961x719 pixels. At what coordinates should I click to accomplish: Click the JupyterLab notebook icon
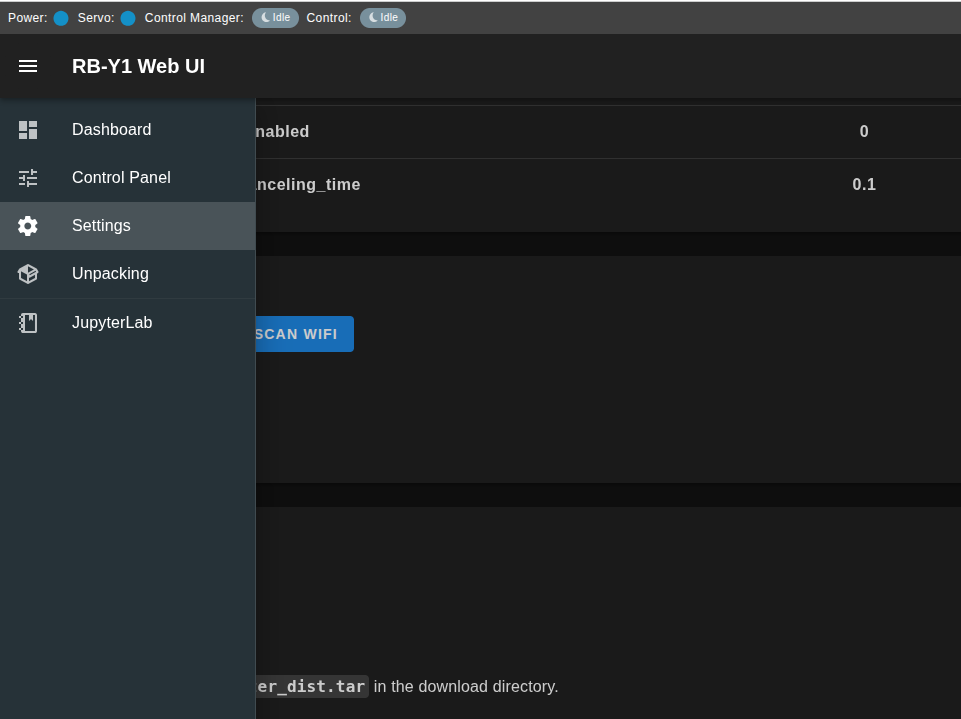(x=28, y=323)
